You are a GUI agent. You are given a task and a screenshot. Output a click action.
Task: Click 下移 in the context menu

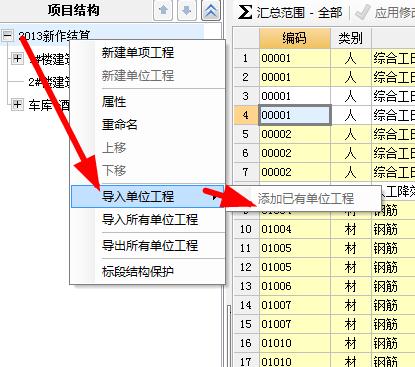[114, 170]
